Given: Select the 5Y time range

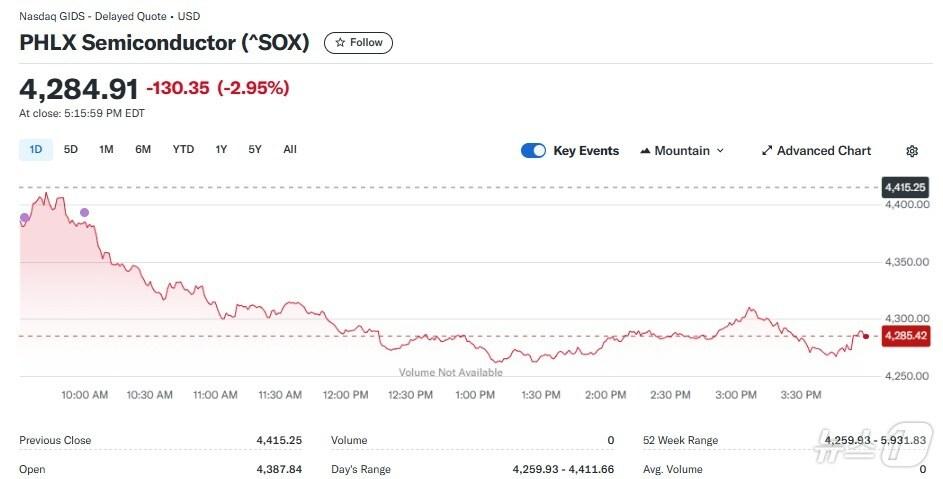Looking at the screenshot, I should (255, 150).
